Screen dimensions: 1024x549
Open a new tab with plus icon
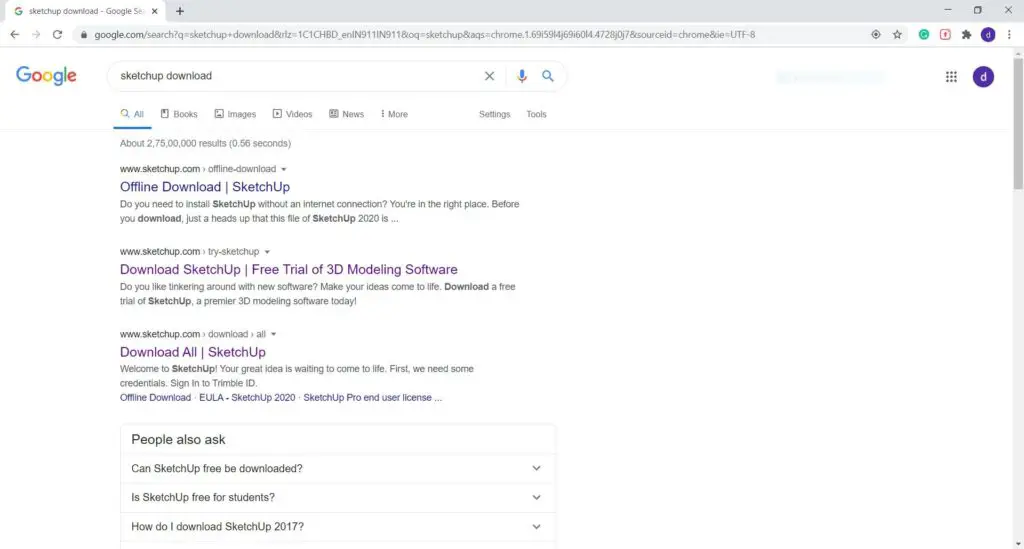point(180,11)
